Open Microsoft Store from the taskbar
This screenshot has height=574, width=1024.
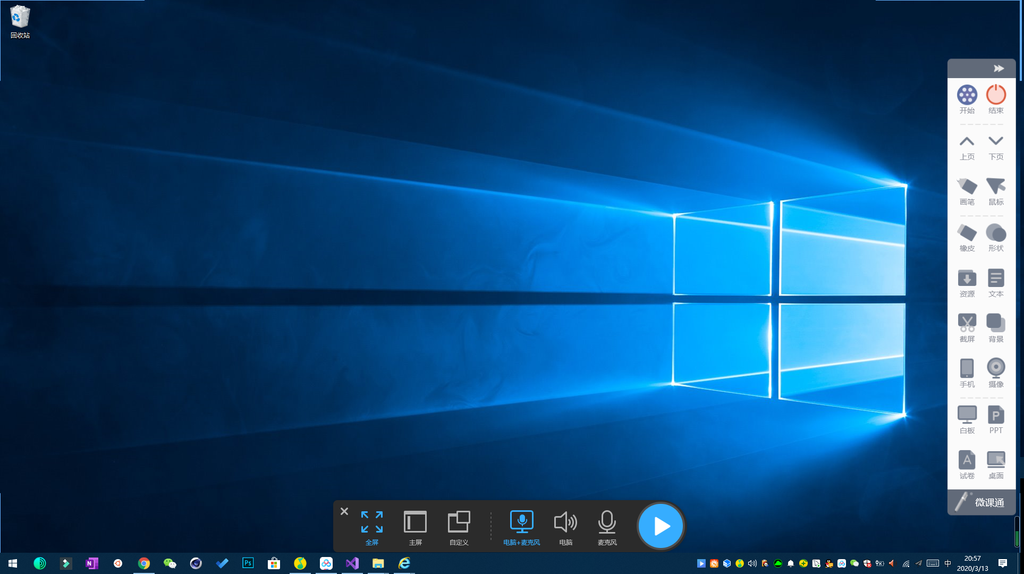click(x=274, y=563)
